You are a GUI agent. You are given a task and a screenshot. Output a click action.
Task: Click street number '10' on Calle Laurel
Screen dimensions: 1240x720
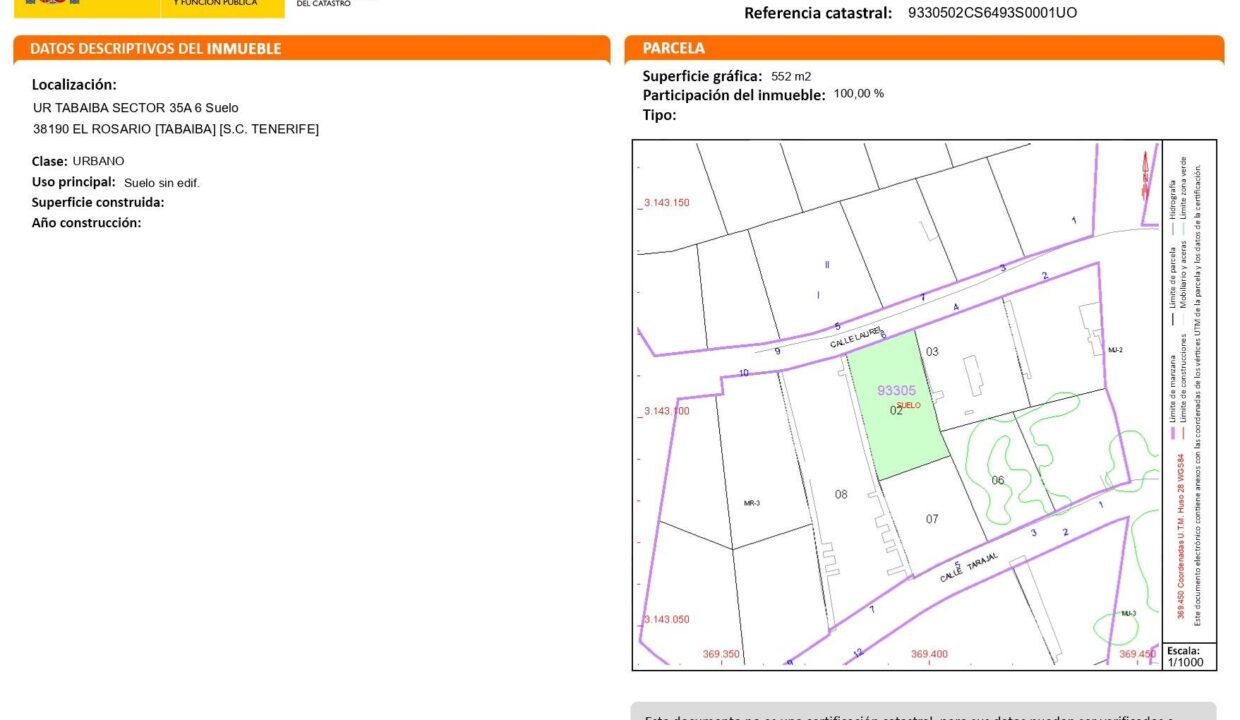(x=743, y=373)
